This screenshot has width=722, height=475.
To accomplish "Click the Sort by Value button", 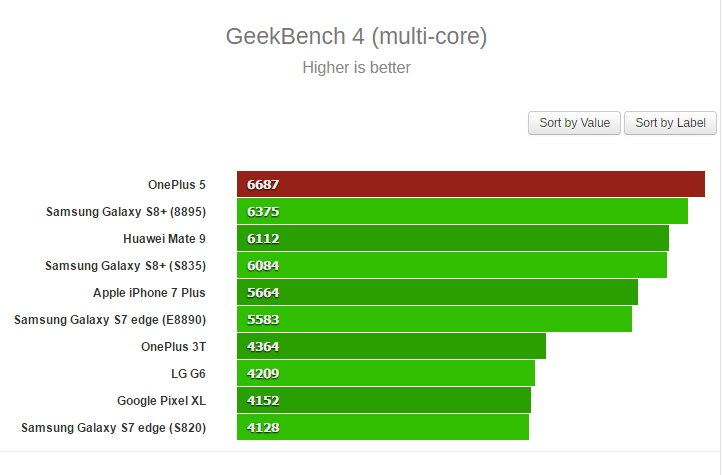I will pos(574,123).
